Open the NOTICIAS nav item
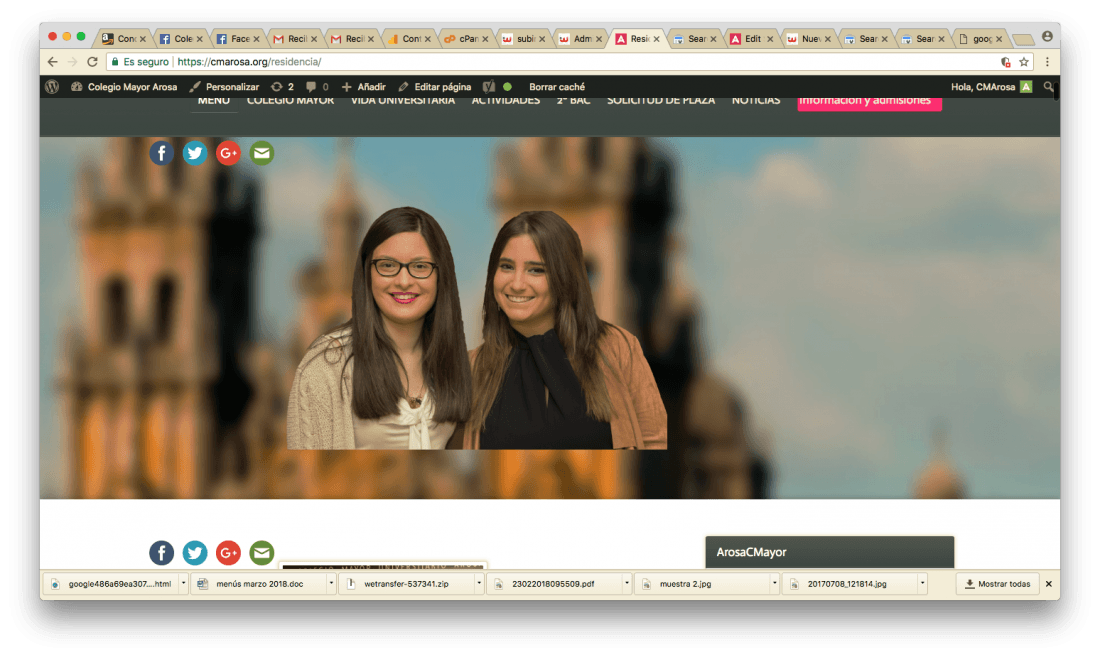 point(756,101)
